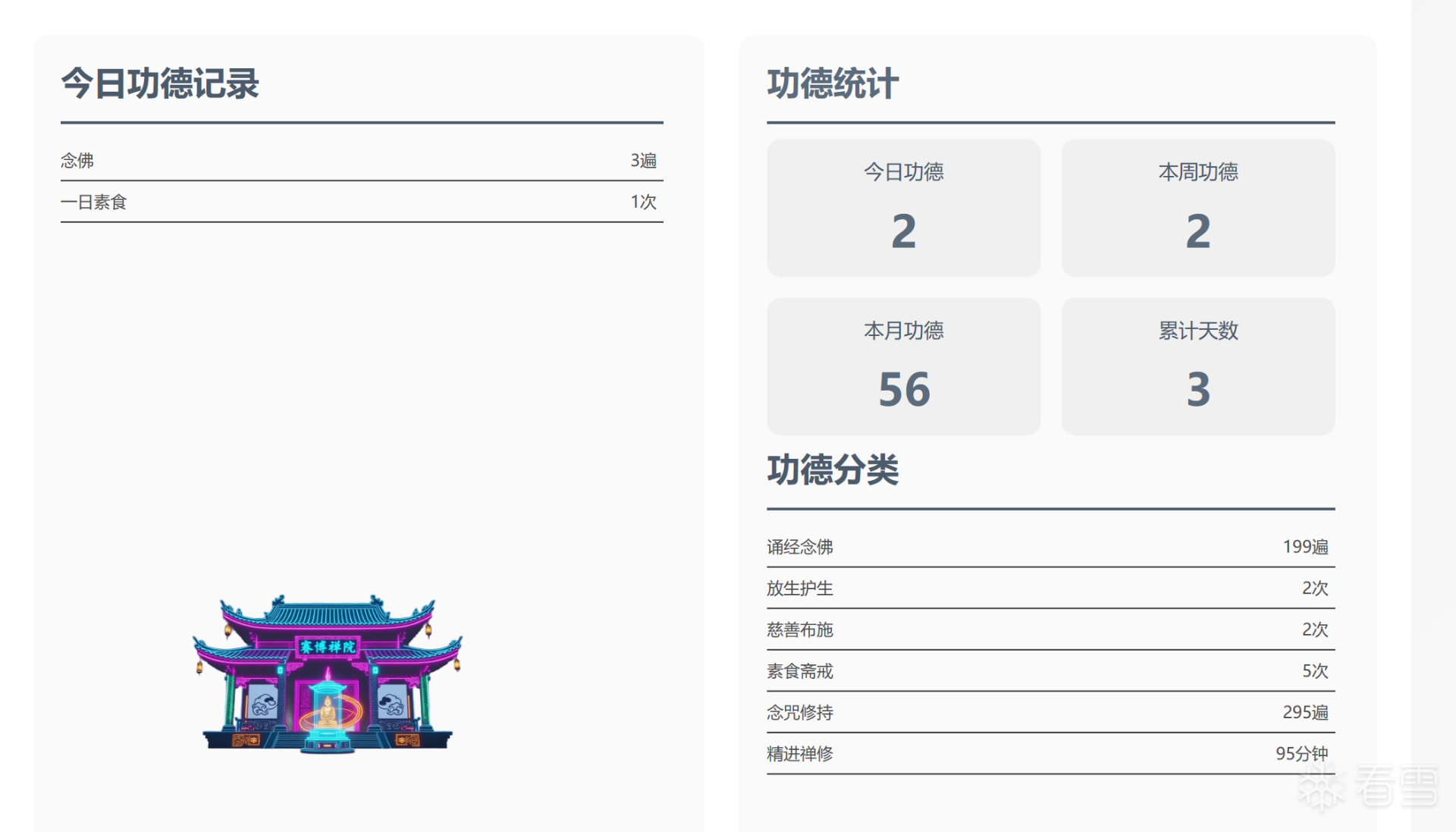Click the 今日功德记录 heading

point(160,83)
